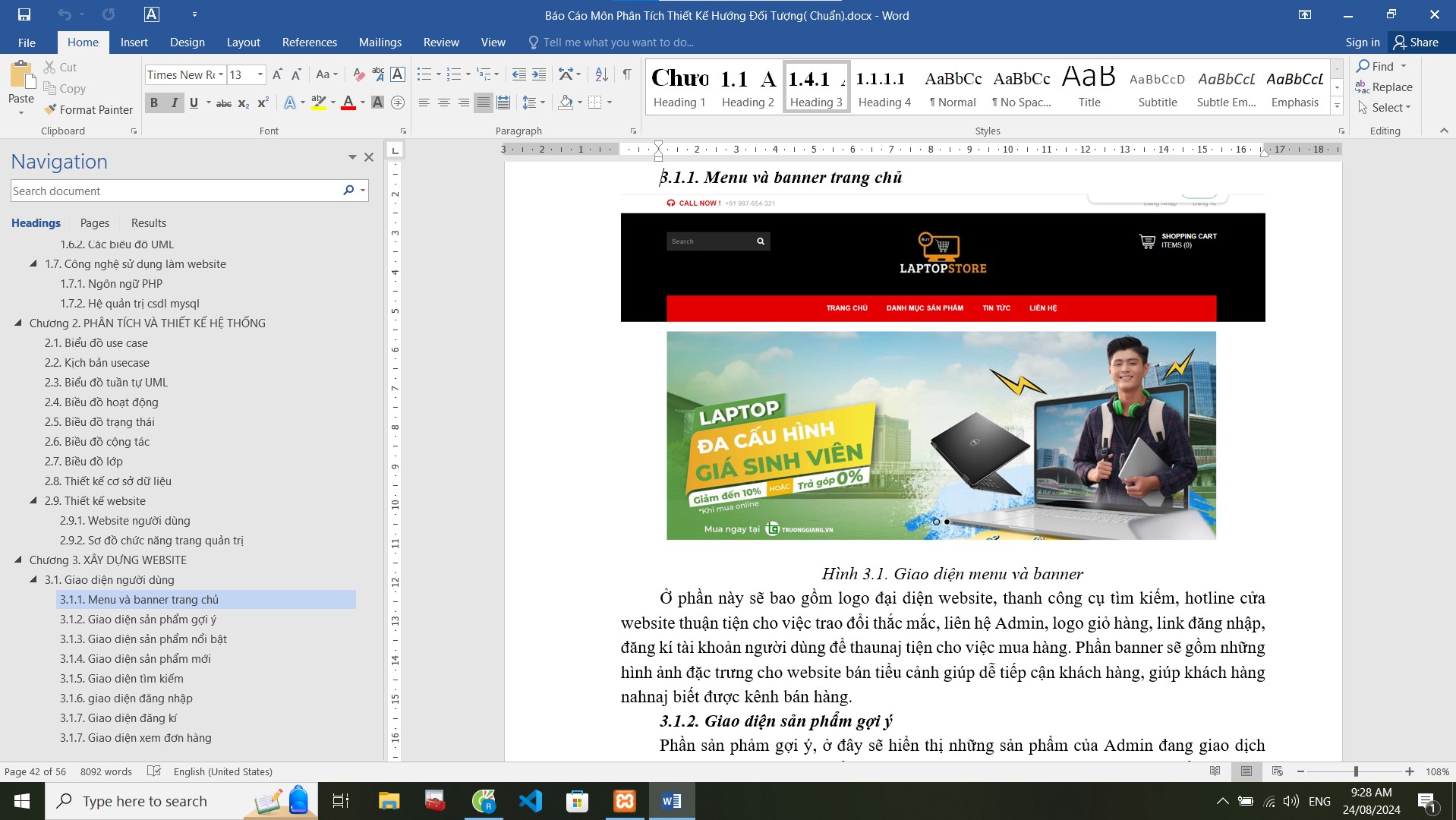The width and height of the screenshot is (1456, 820).
Task: Align text to the right
Action: pos(464,102)
